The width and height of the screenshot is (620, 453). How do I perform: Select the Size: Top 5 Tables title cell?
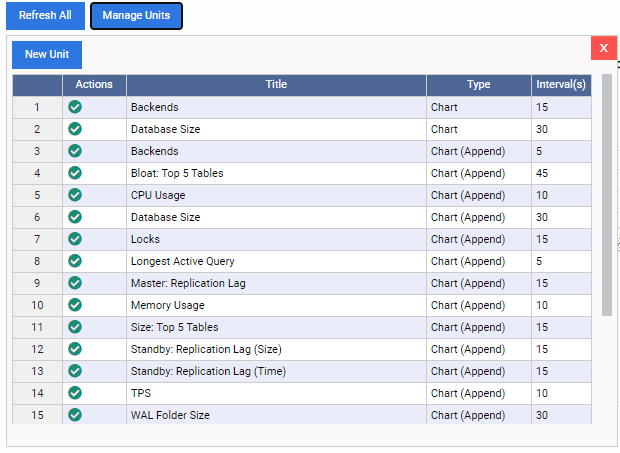[175, 327]
